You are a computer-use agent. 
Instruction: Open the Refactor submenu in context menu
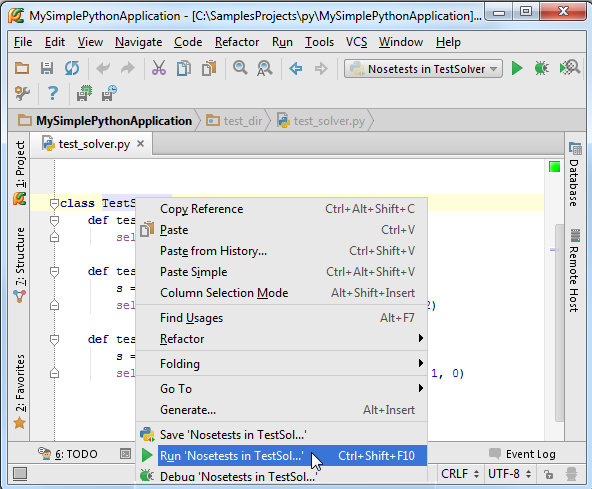(282, 339)
